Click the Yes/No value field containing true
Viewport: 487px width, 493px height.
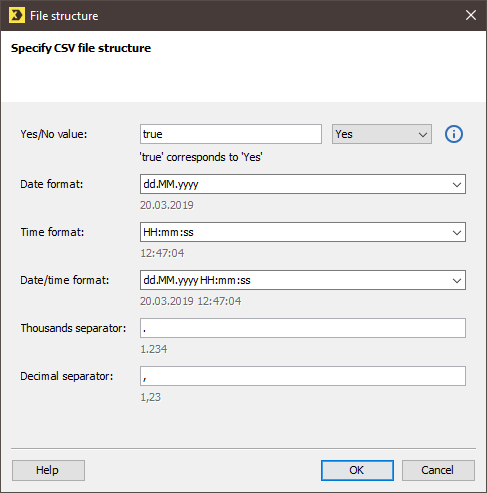[x=231, y=134]
